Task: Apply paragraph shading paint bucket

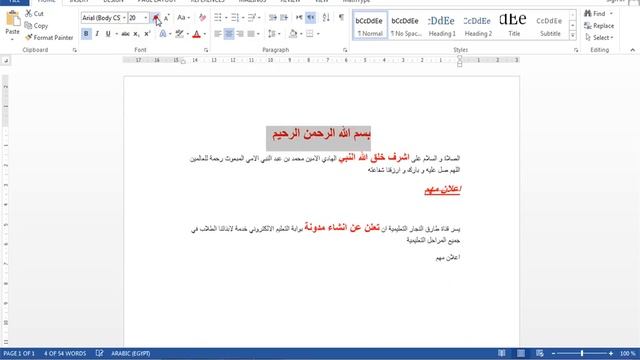Action: tap(293, 34)
